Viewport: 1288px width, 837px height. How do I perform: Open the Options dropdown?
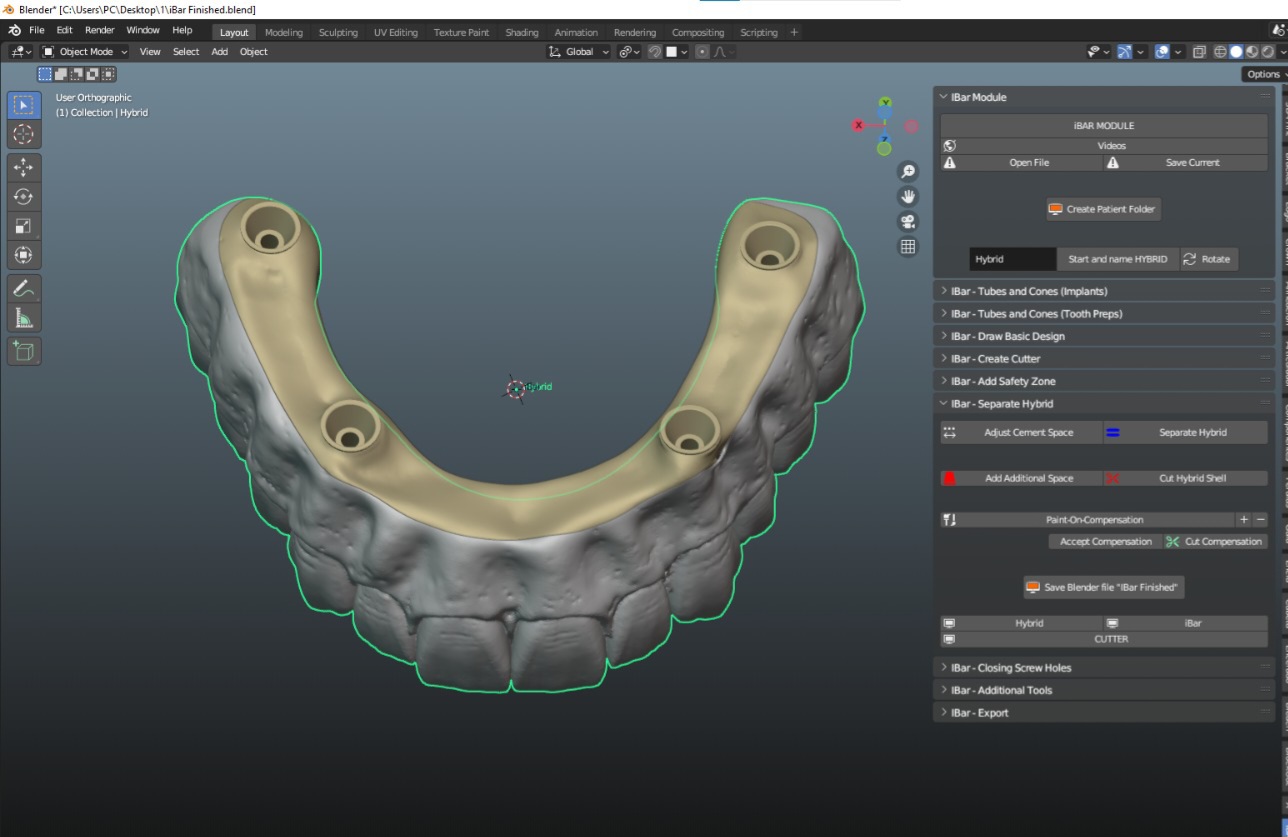click(x=1265, y=74)
